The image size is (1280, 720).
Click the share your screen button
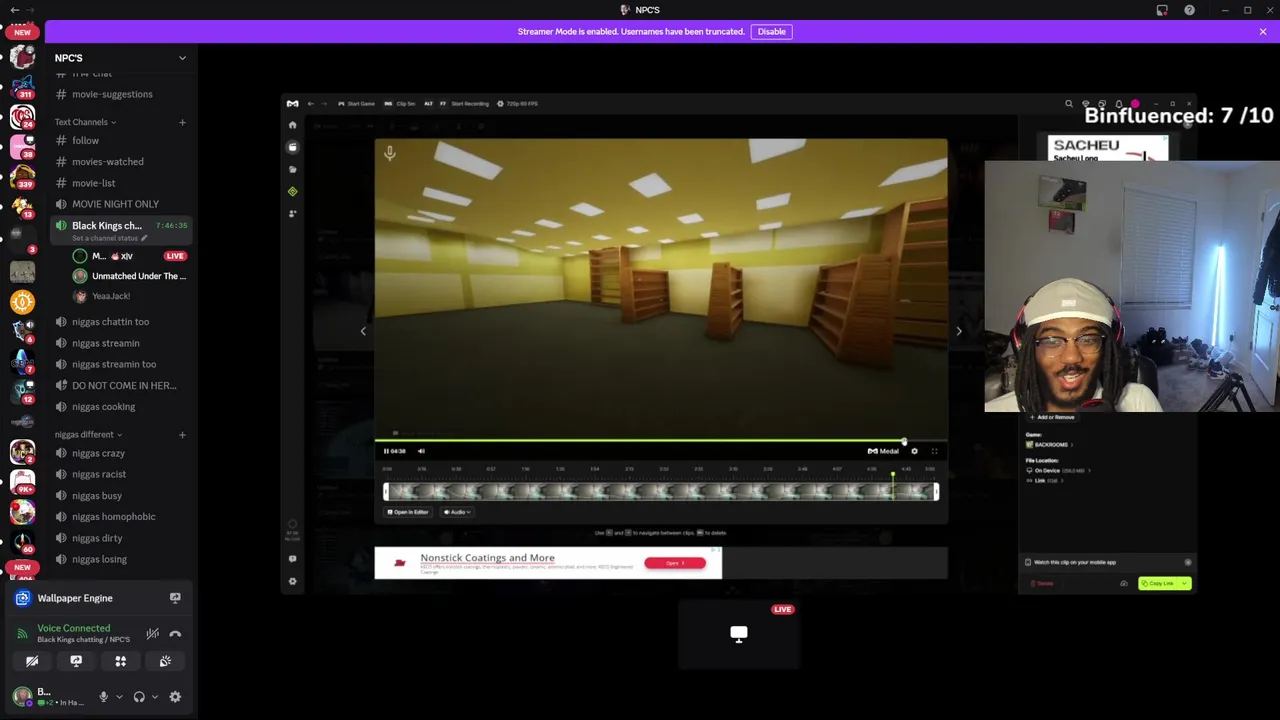76,661
